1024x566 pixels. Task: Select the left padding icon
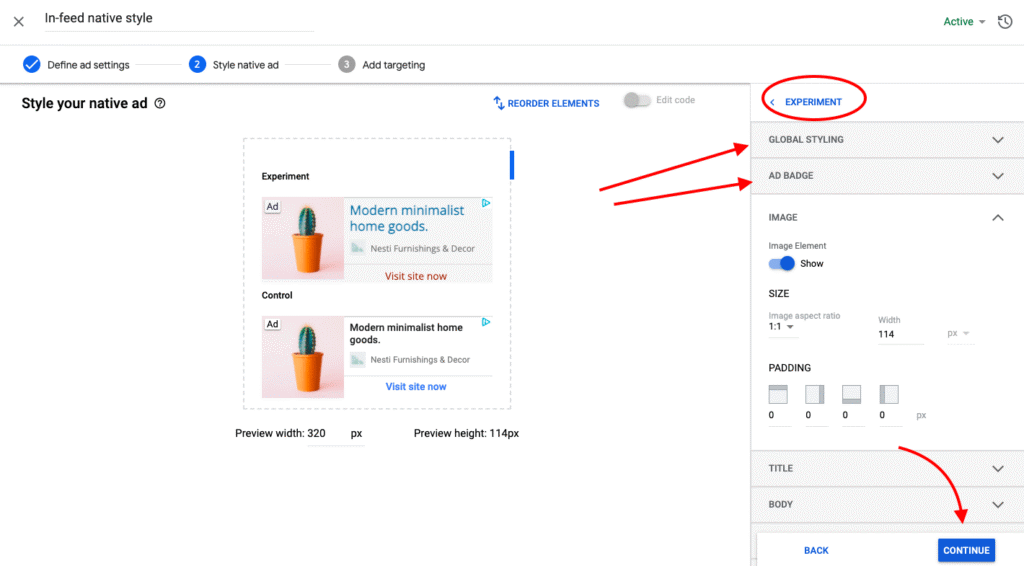[x=889, y=394]
